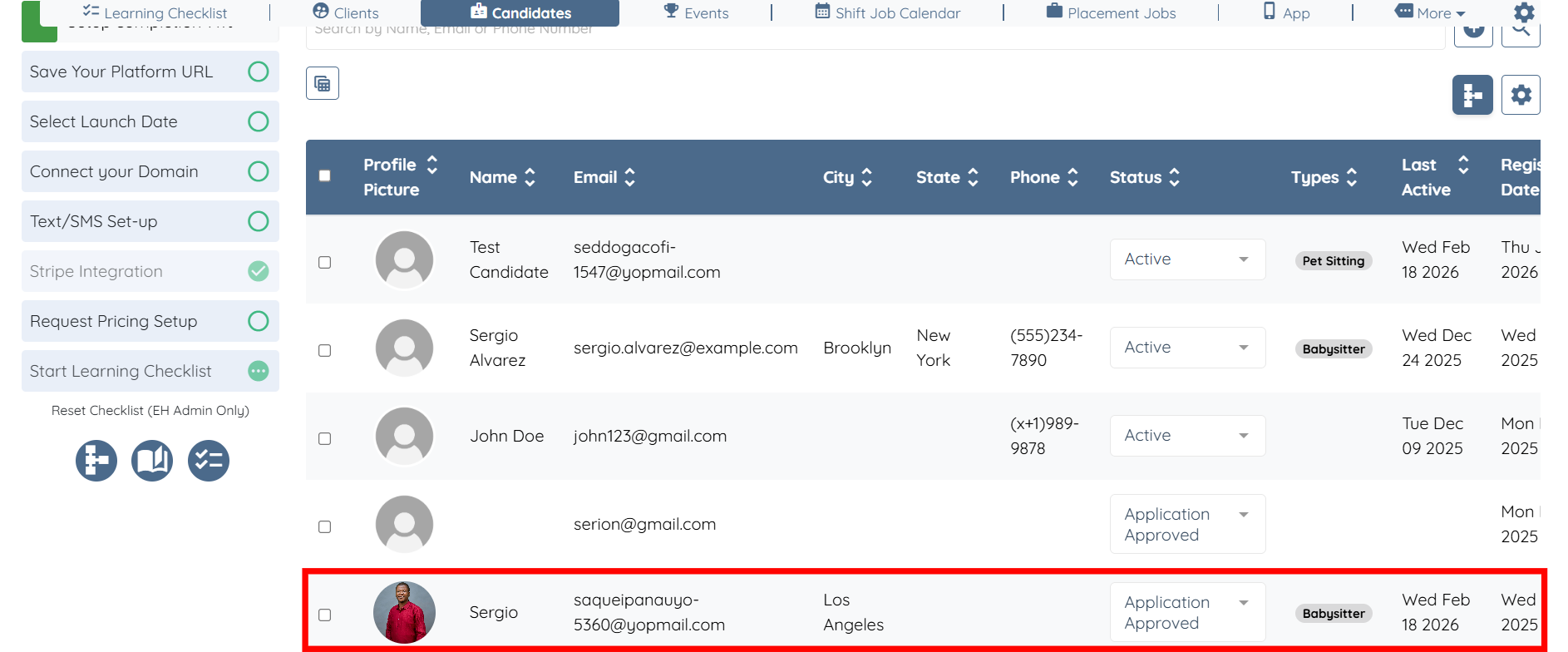
Task: Open status dropdown for serion@gmail.com
Action: (x=1187, y=524)
